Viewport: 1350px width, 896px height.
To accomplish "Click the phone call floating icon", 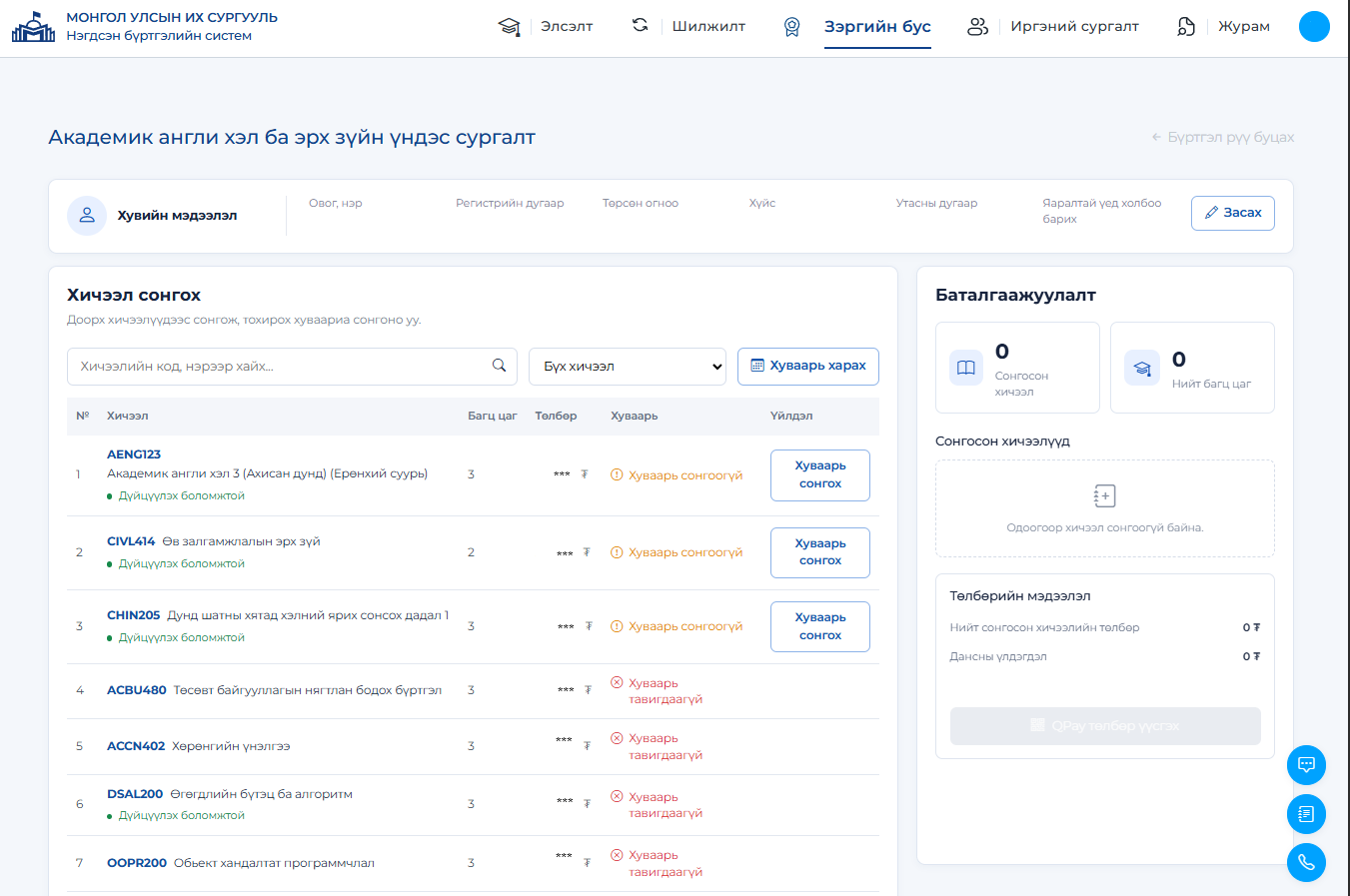I will 1306,862.
